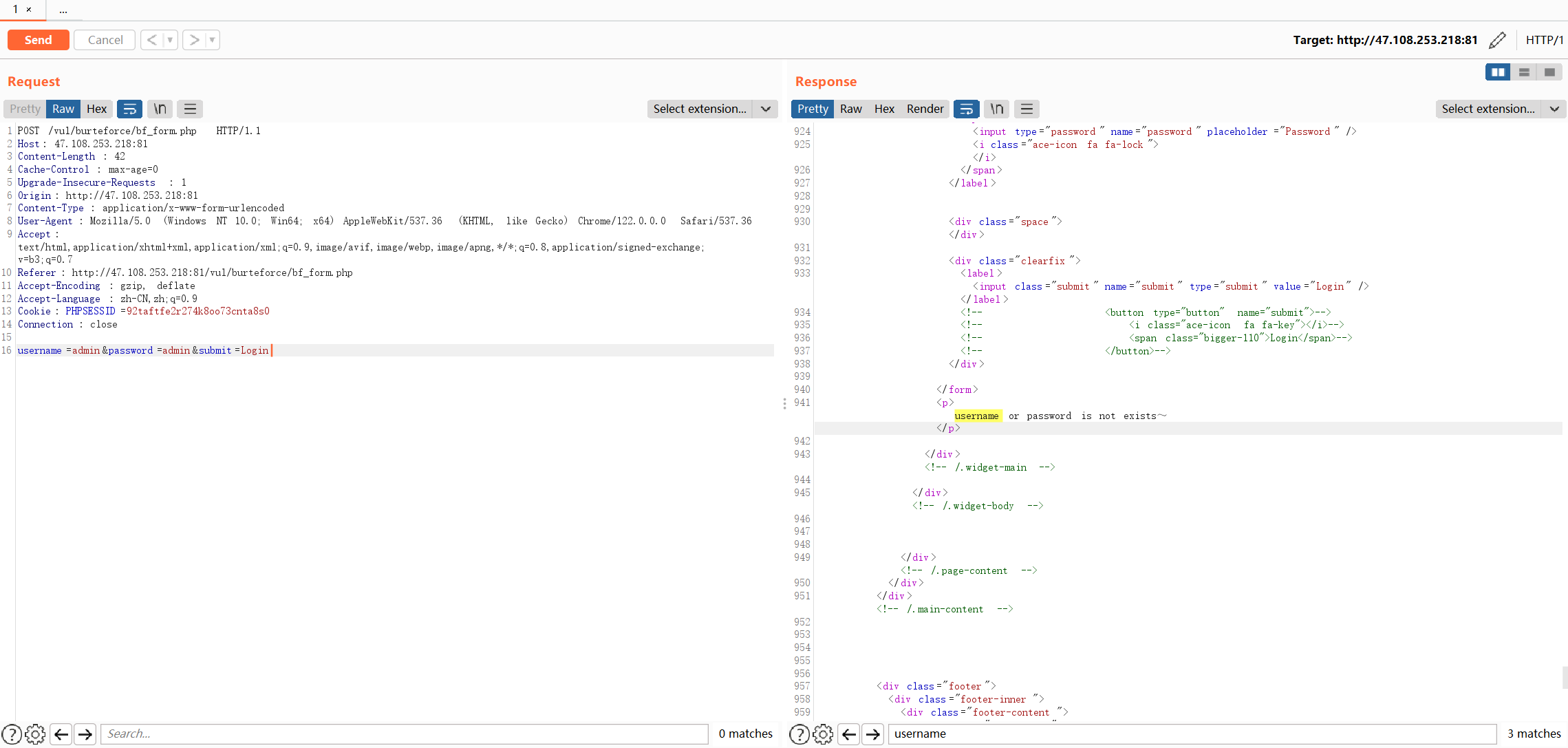Select the combined tabbed layout icon
This screenshot has width=1568, height=748.
click(x=1549, y=72)
